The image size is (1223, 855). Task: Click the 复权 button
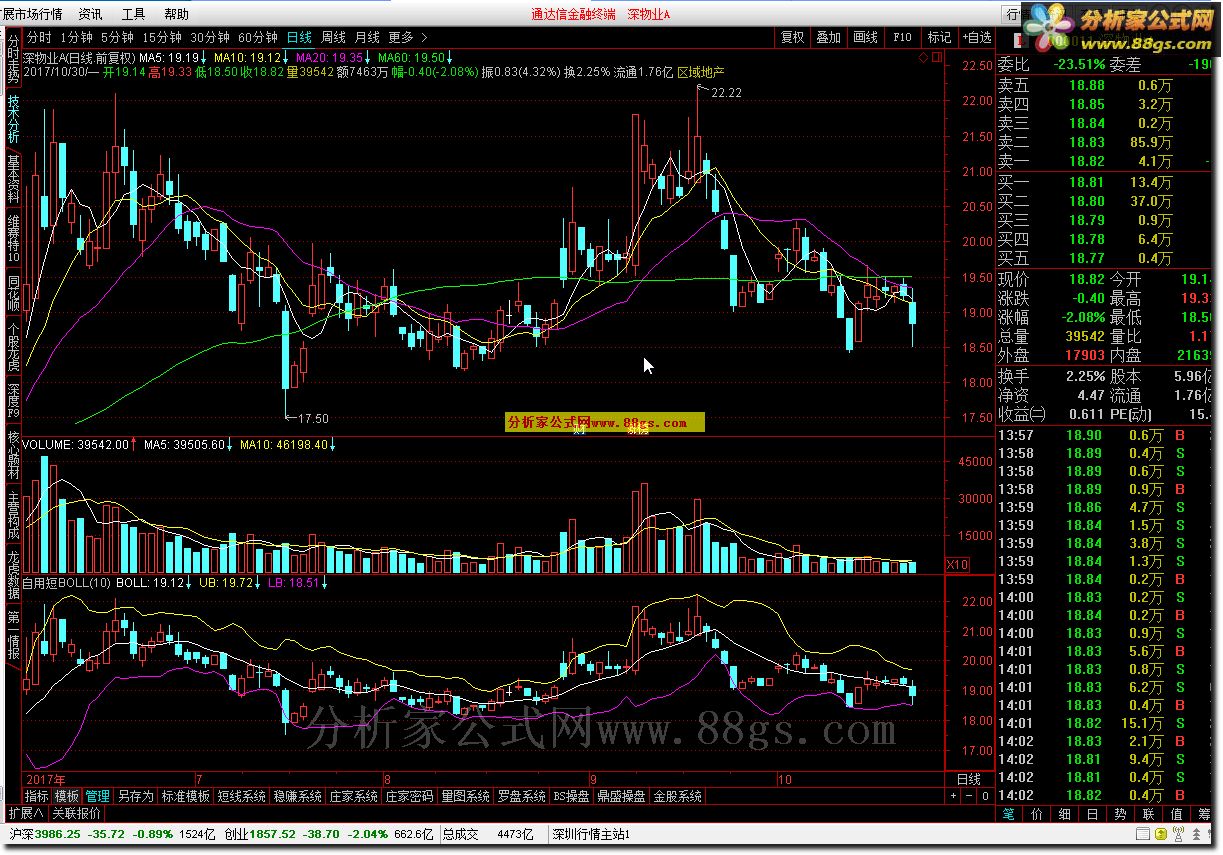[x=792, y=37]
